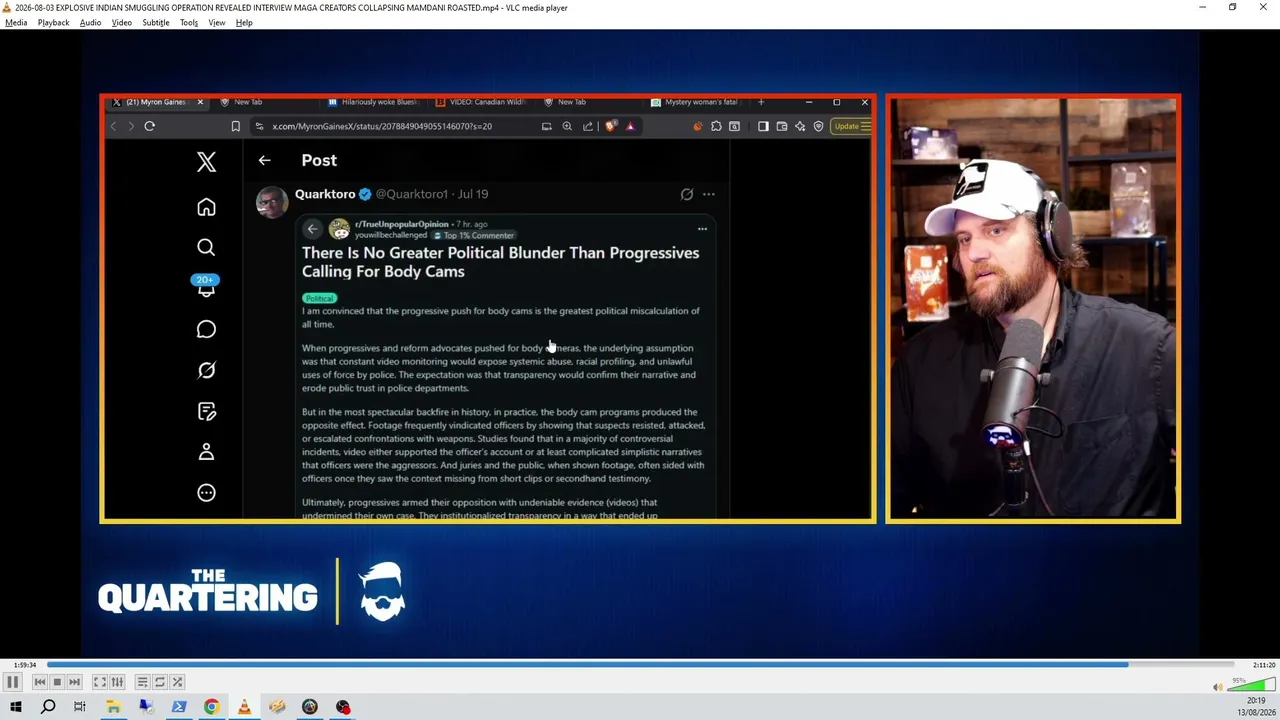
Task: Switch to Google Chrome on the taskbar
Action: click(x=211, y=707)
